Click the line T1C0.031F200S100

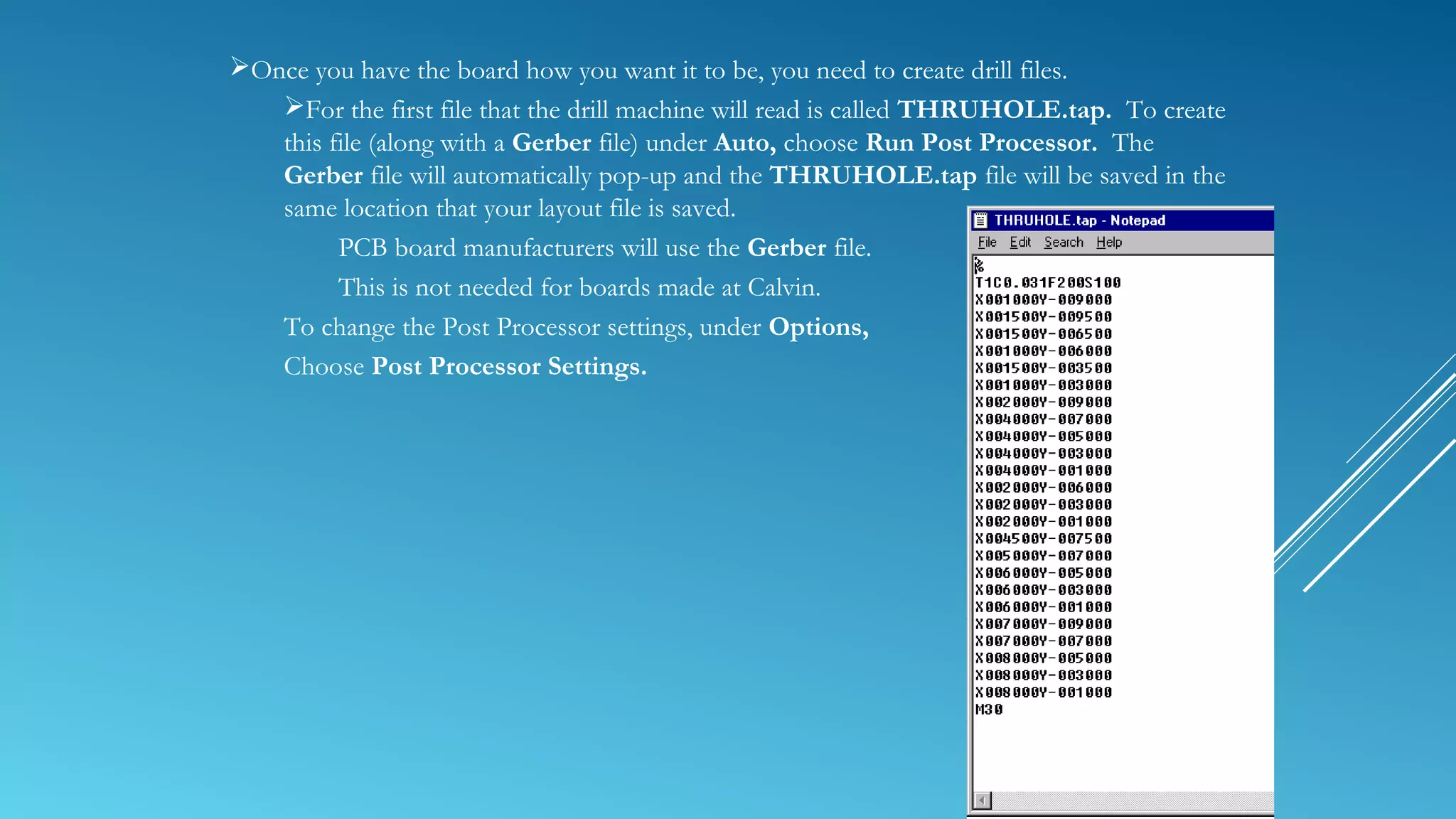pos(1048,283)
